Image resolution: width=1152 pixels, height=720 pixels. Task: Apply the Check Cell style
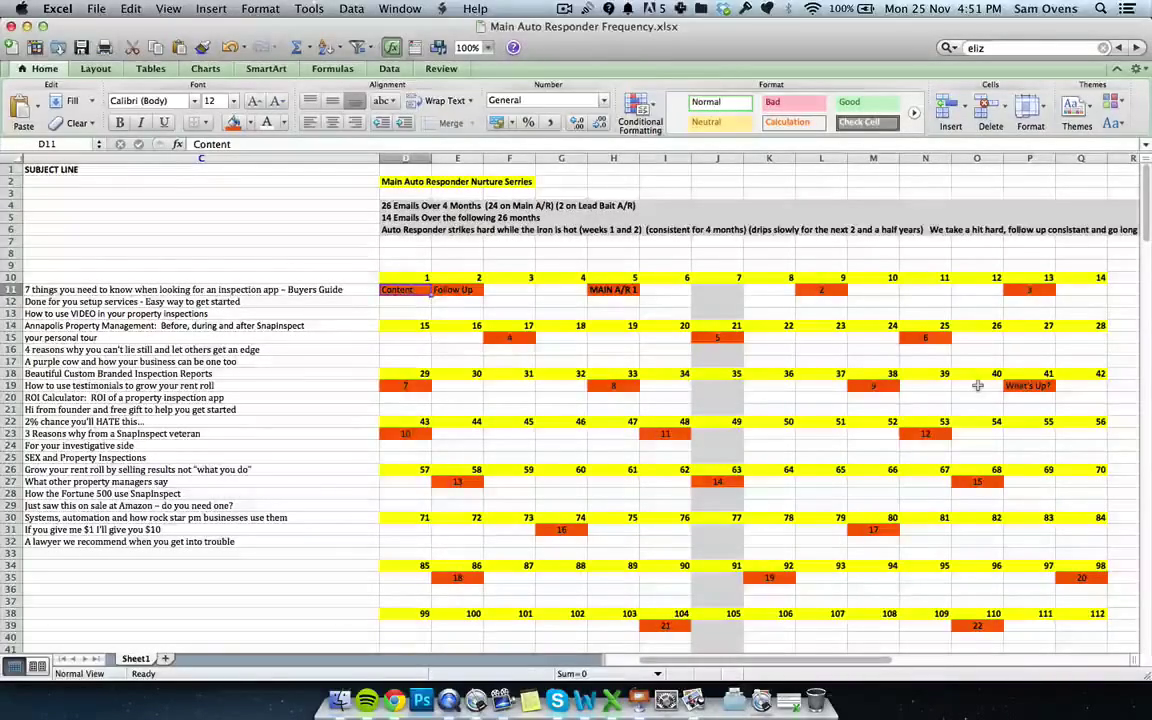click(867, 122)
